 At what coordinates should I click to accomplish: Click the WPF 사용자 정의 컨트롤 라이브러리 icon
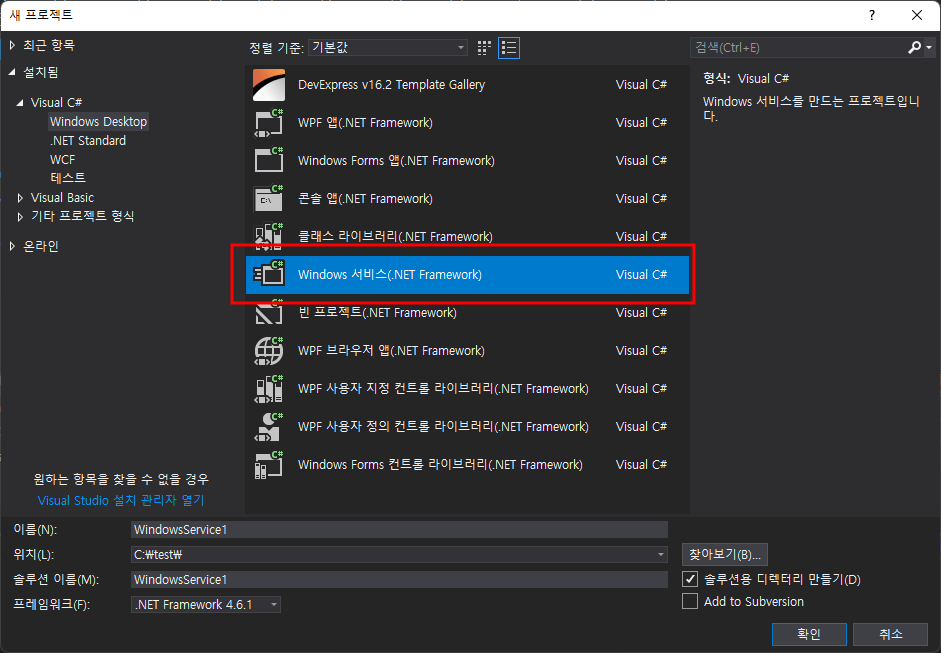point(269,427)
